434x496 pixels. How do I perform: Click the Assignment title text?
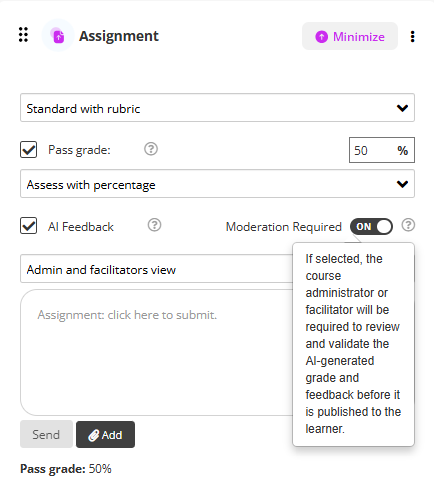point(119,36)
